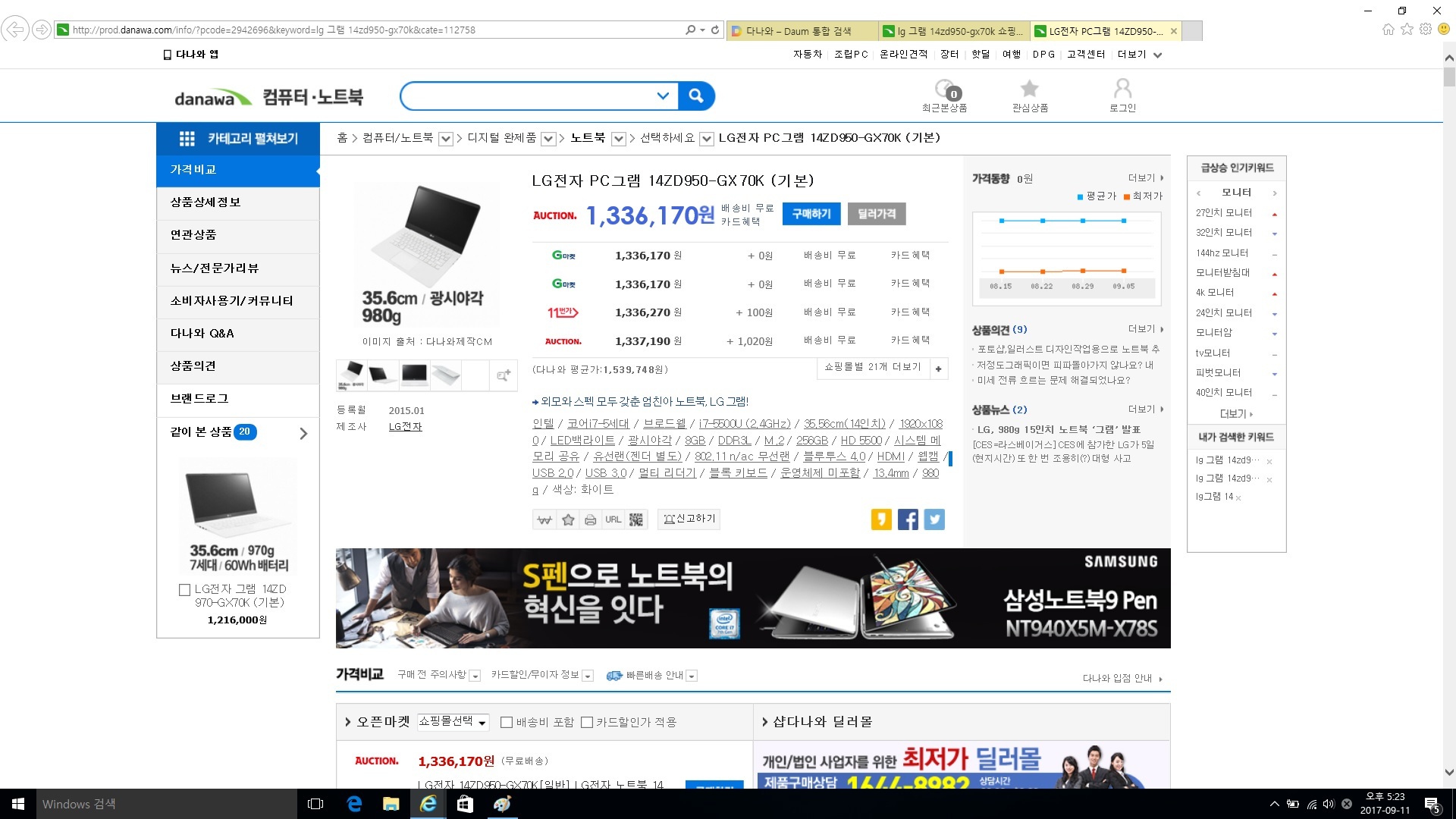Image resolution: width=1456 pixels, height=819 pixels.
Task: Go back using browser back arrow
Action: 15,30
